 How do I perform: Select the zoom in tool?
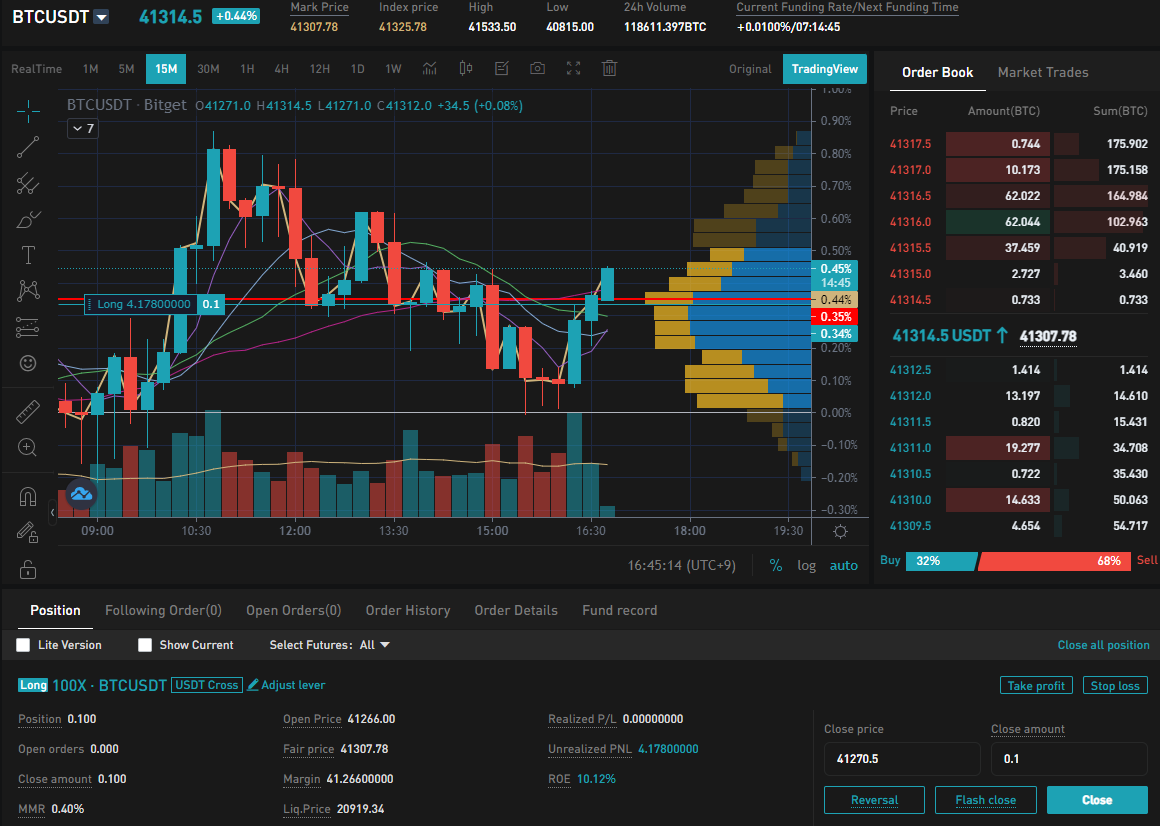point(28,447)
